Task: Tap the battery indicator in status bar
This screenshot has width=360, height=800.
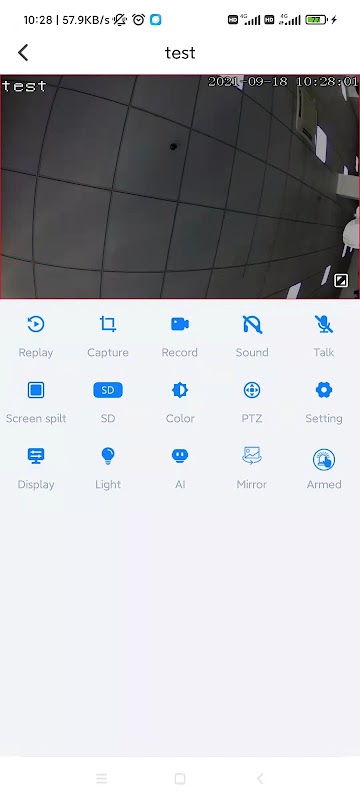Action: pos(316,20)
